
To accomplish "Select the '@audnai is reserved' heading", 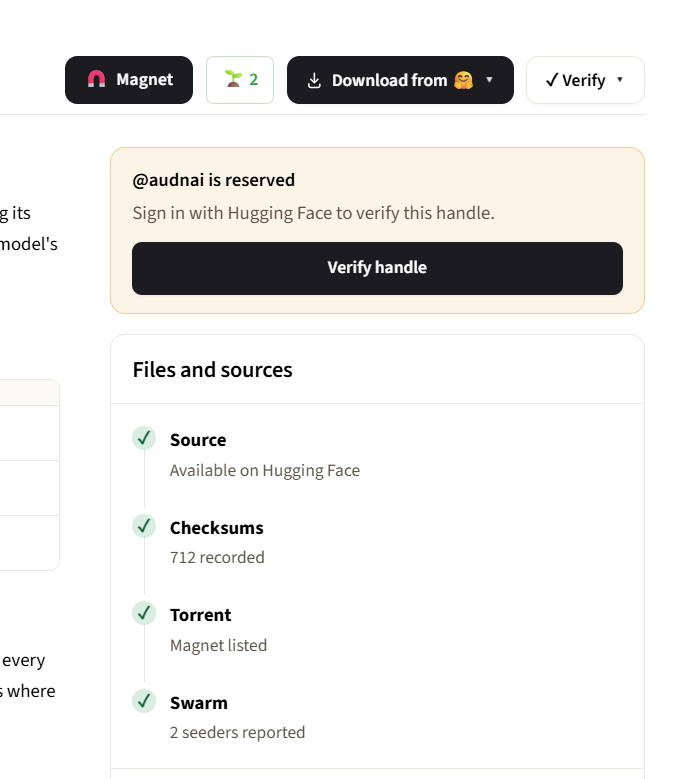I will [214, 180].
